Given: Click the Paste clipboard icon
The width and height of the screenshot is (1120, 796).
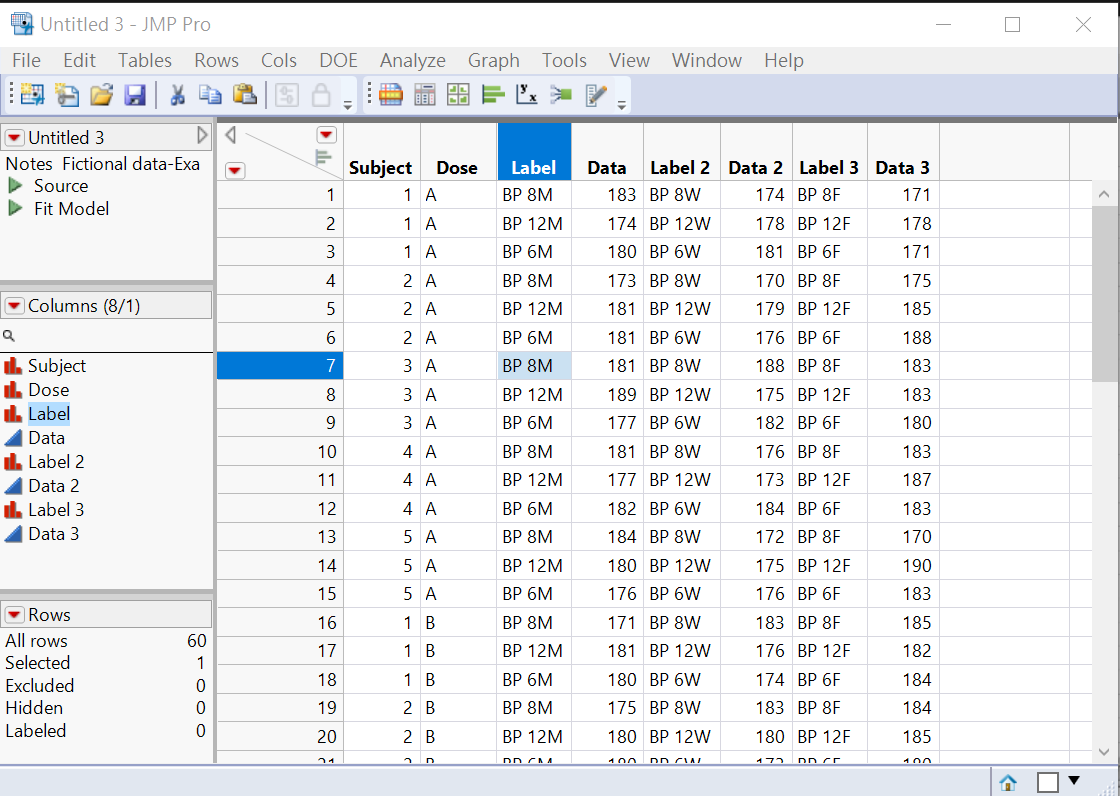Looking at the screenshot, I should (244, 95).
